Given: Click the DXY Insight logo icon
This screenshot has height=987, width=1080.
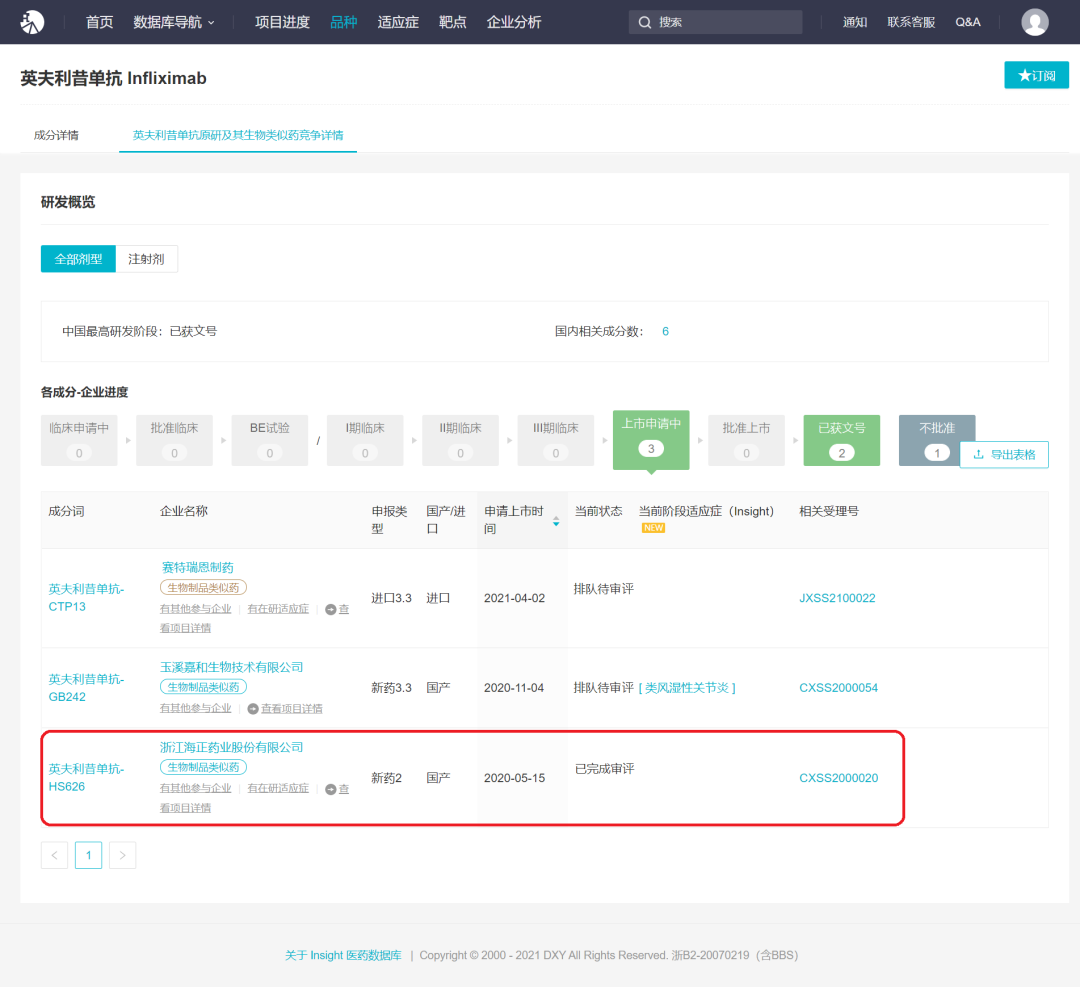Looking at the screenshot, I should (32, 22).
